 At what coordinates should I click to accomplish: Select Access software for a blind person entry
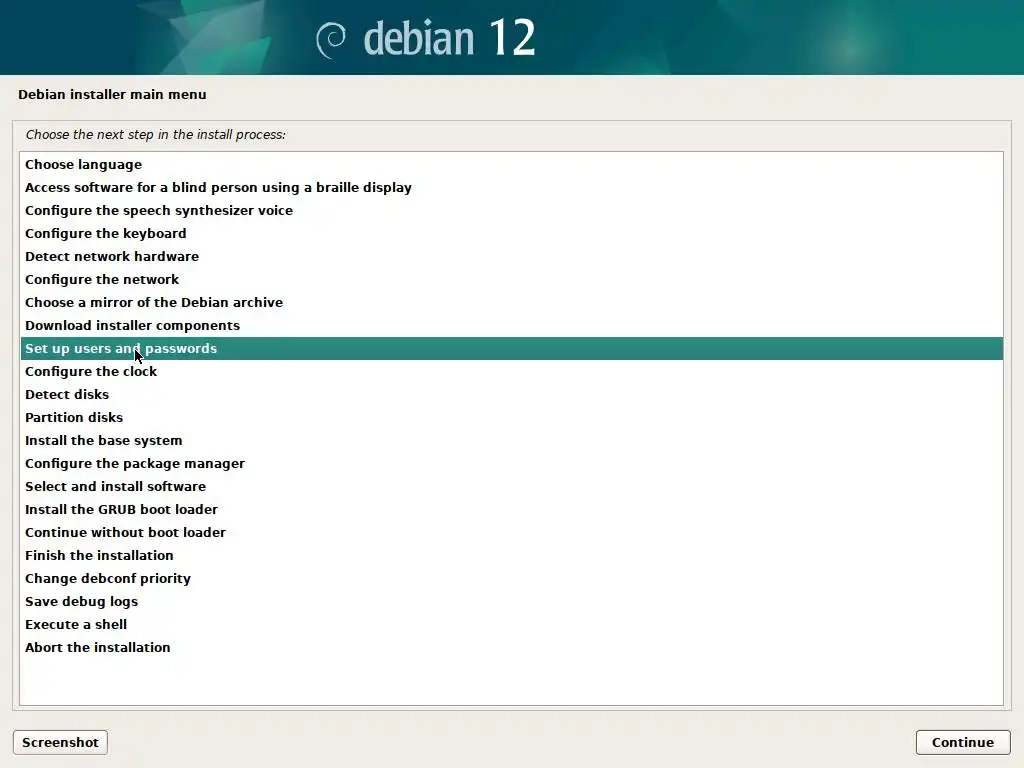pyautogui.click(x=511, y=187)
